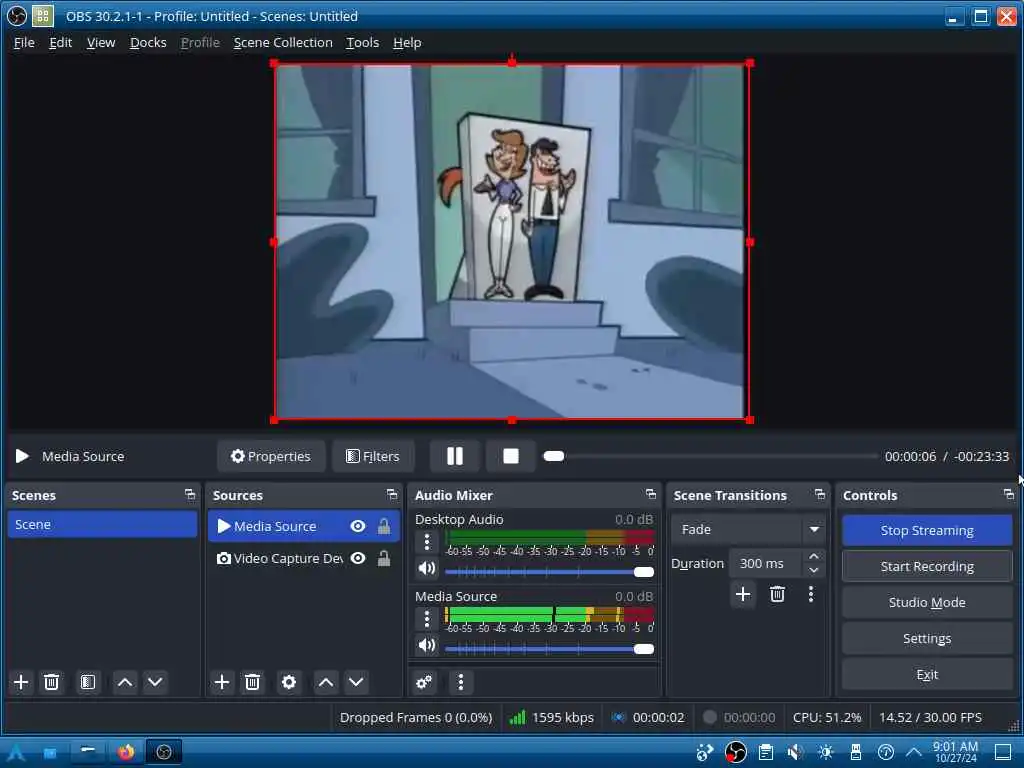Move source down arrow in Sources panel
Image resolution: width=1024 pixels, height=768 pixels.
click(356, 682)
